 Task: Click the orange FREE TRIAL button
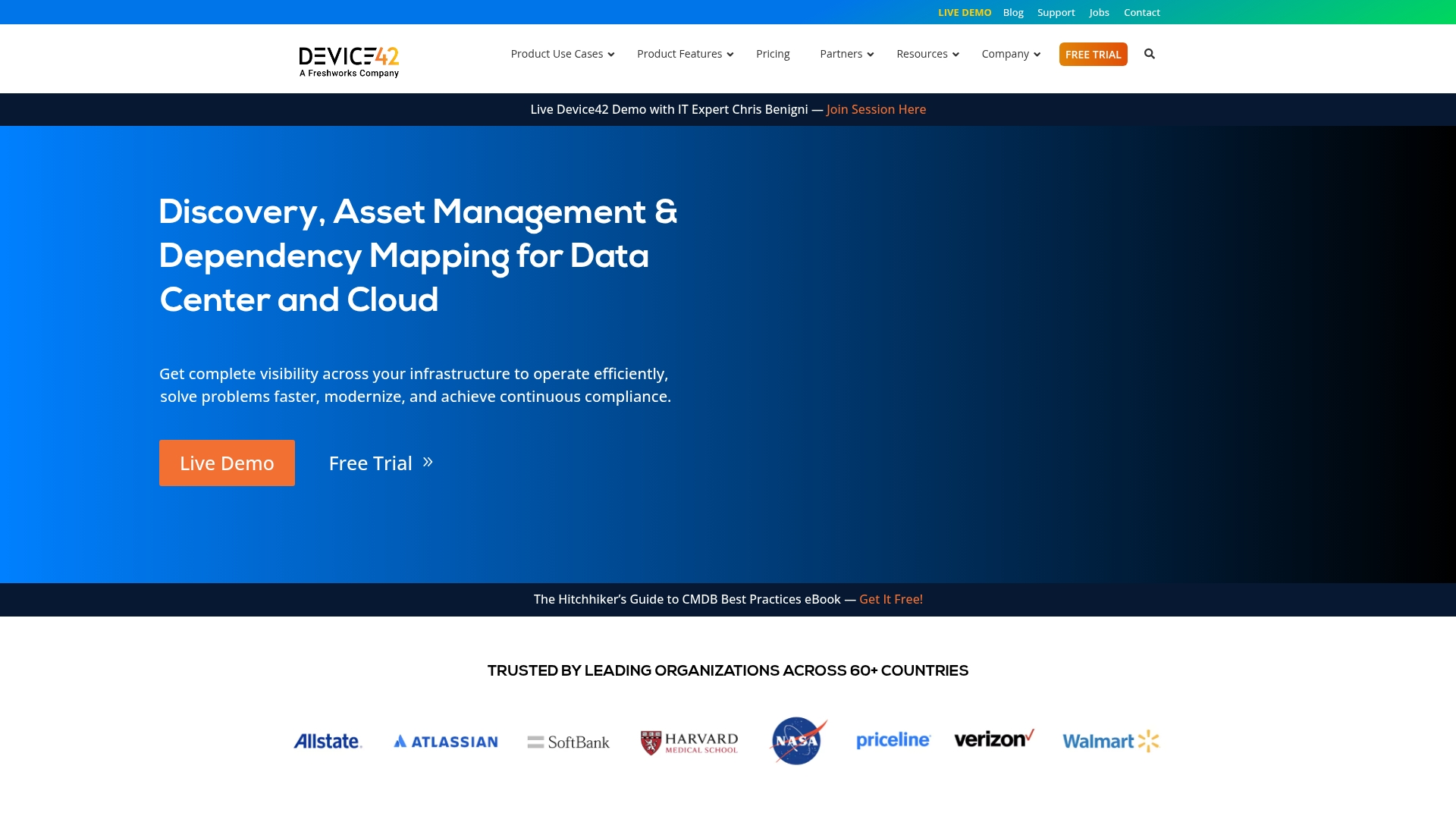coord(1093,54)
